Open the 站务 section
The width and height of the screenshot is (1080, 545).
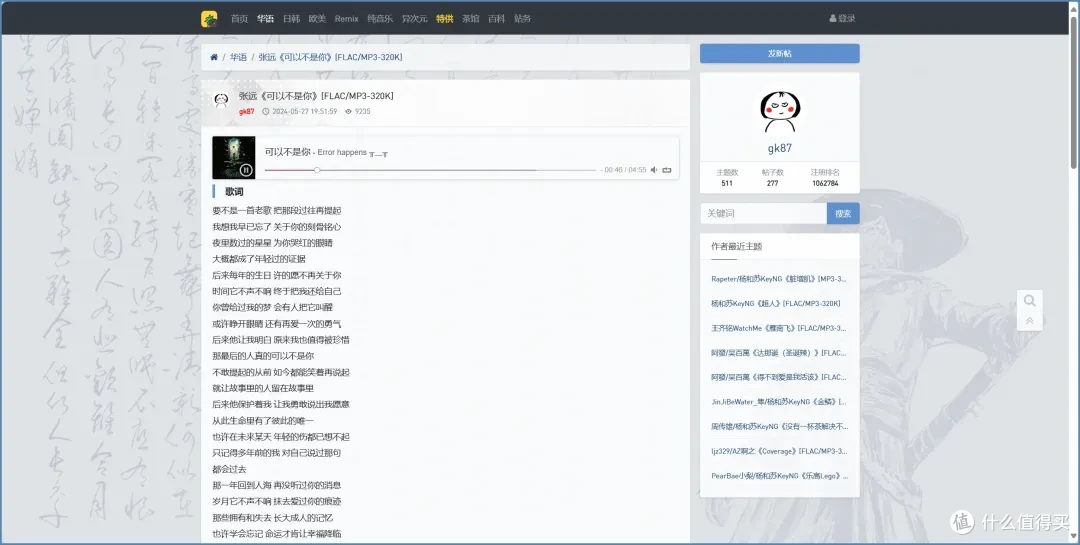click(x=522, y=19)
